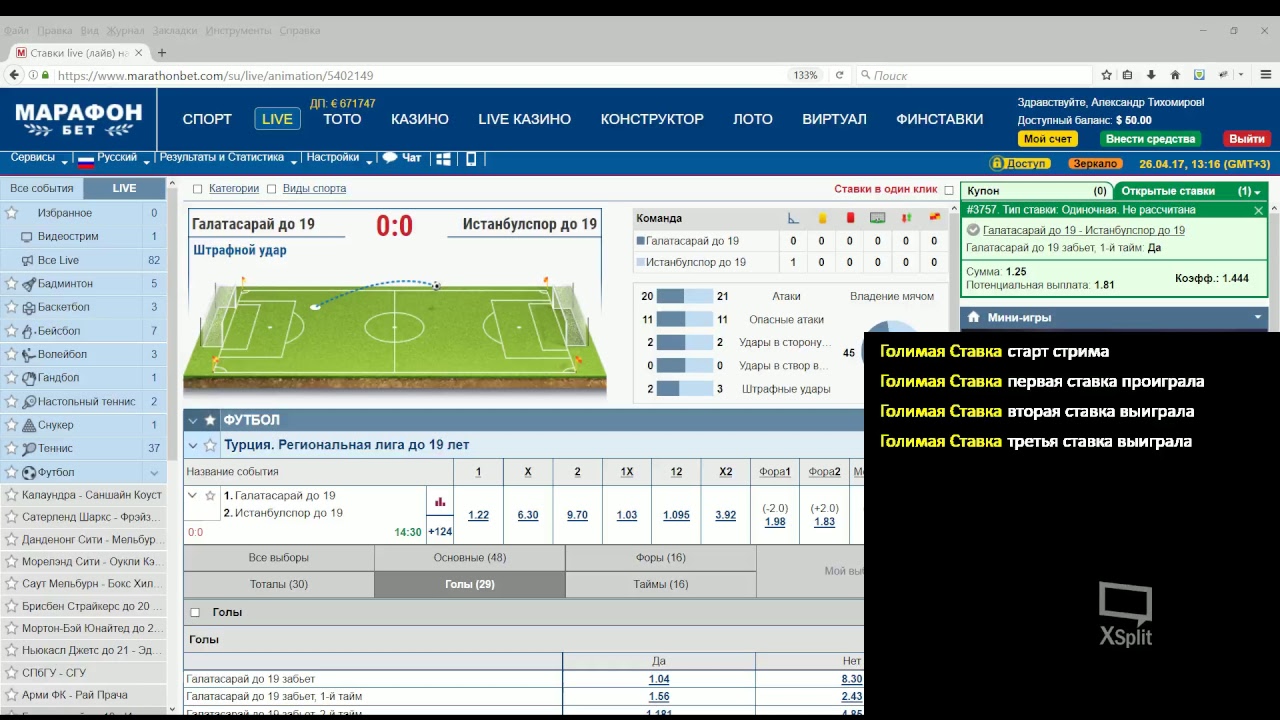Click the star icon beside Избранное
Image resolution: width=1280 pixels, height=720 pixels.
[x=12, y=213]
